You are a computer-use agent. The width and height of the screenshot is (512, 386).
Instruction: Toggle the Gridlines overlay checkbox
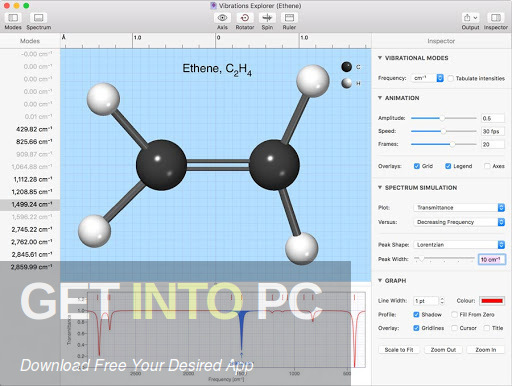416,328
